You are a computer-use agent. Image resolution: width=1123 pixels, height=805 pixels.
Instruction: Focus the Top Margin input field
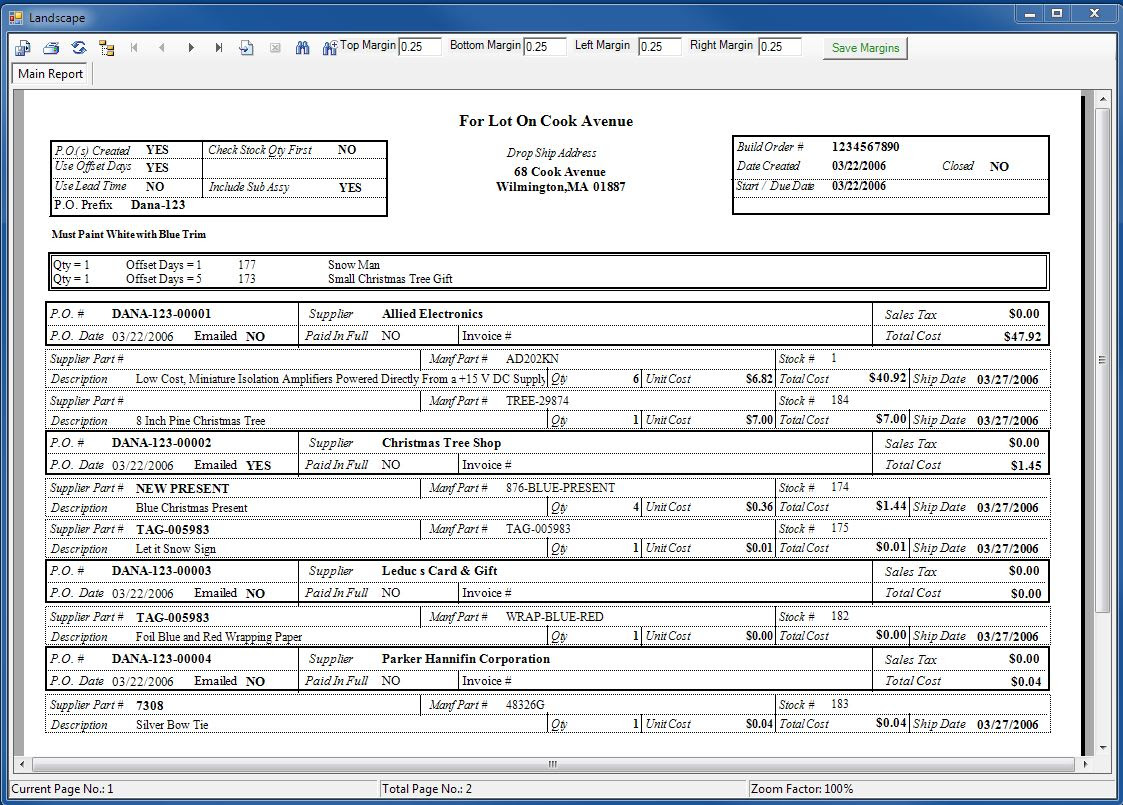pos(420,47)
